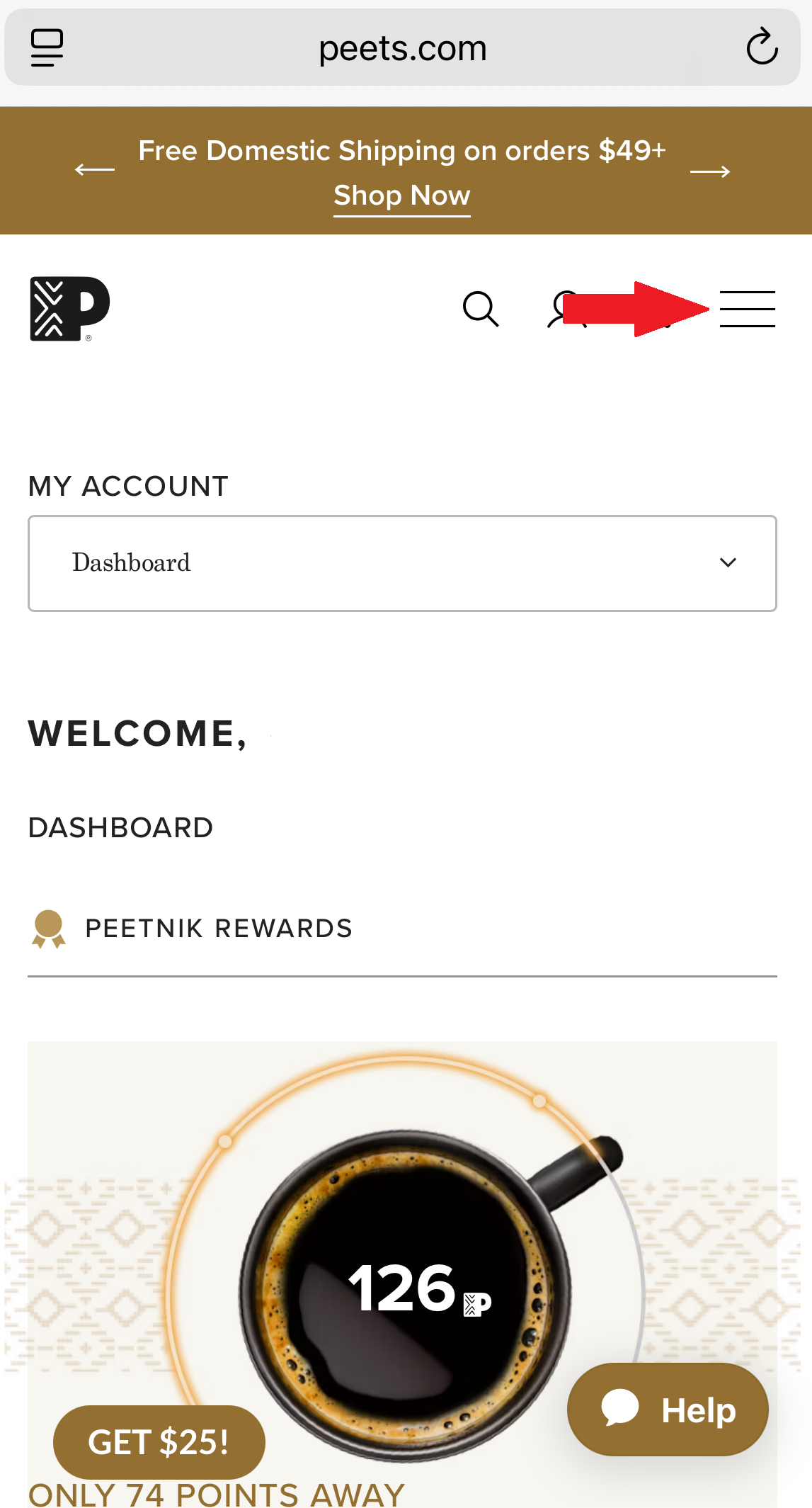Viewport: 812px width, 1508px height.
Task: Tap the small Peet's points icon beside 126
Action: coord(477,1304)
